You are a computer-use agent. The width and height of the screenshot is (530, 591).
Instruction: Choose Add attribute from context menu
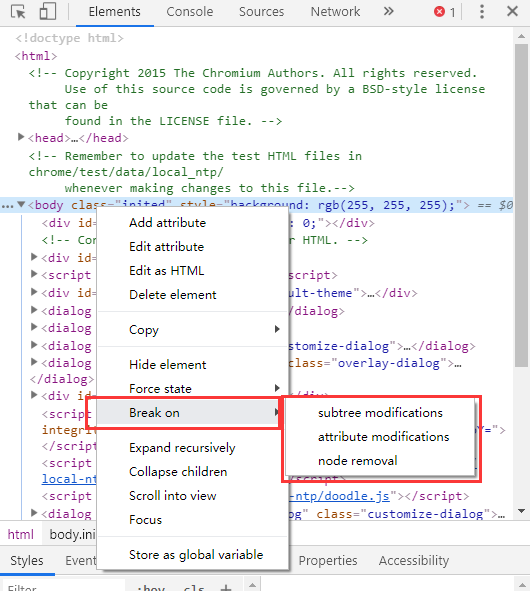coord(192,223)
